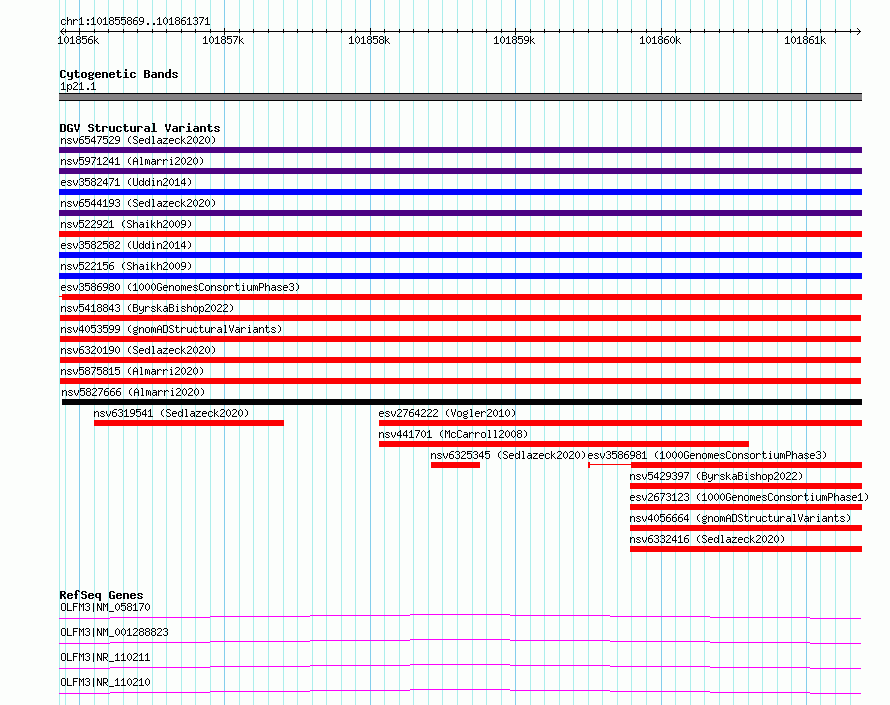
Task: Click the blue bar under nsv522156
Action: coord(460,276)
